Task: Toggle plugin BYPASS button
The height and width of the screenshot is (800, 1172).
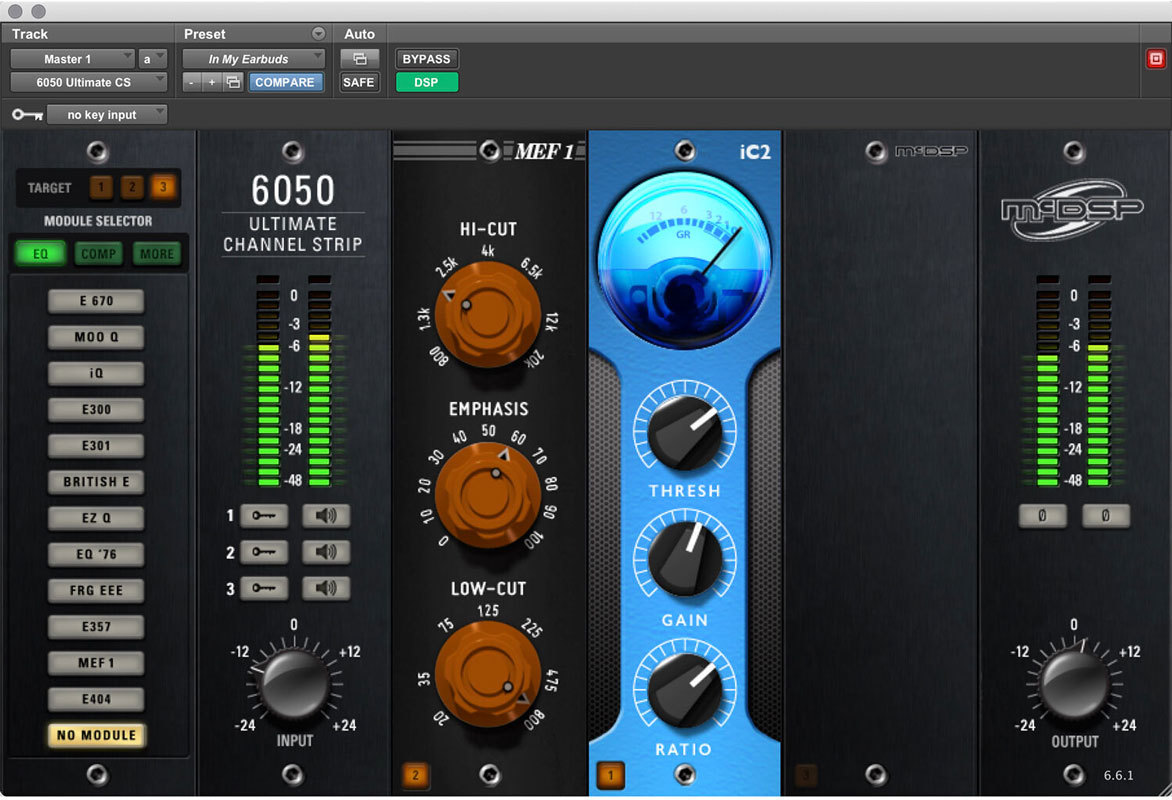Action: (x=427, y=59)
